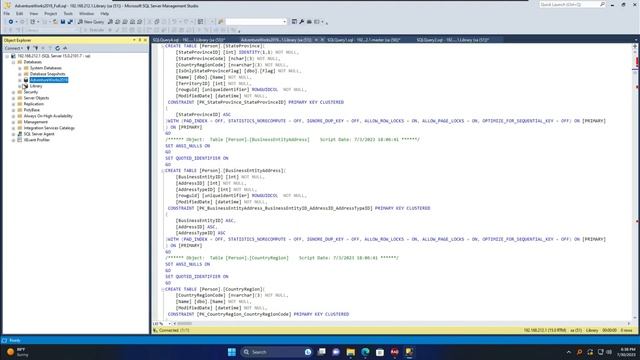Collapse the SQL Server root node
640x360 pixels.
tap(7, 56)
